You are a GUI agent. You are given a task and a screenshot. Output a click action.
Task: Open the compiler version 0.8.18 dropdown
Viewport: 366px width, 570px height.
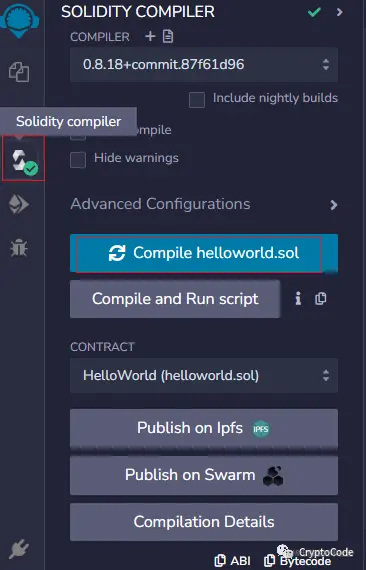point(204,65)
